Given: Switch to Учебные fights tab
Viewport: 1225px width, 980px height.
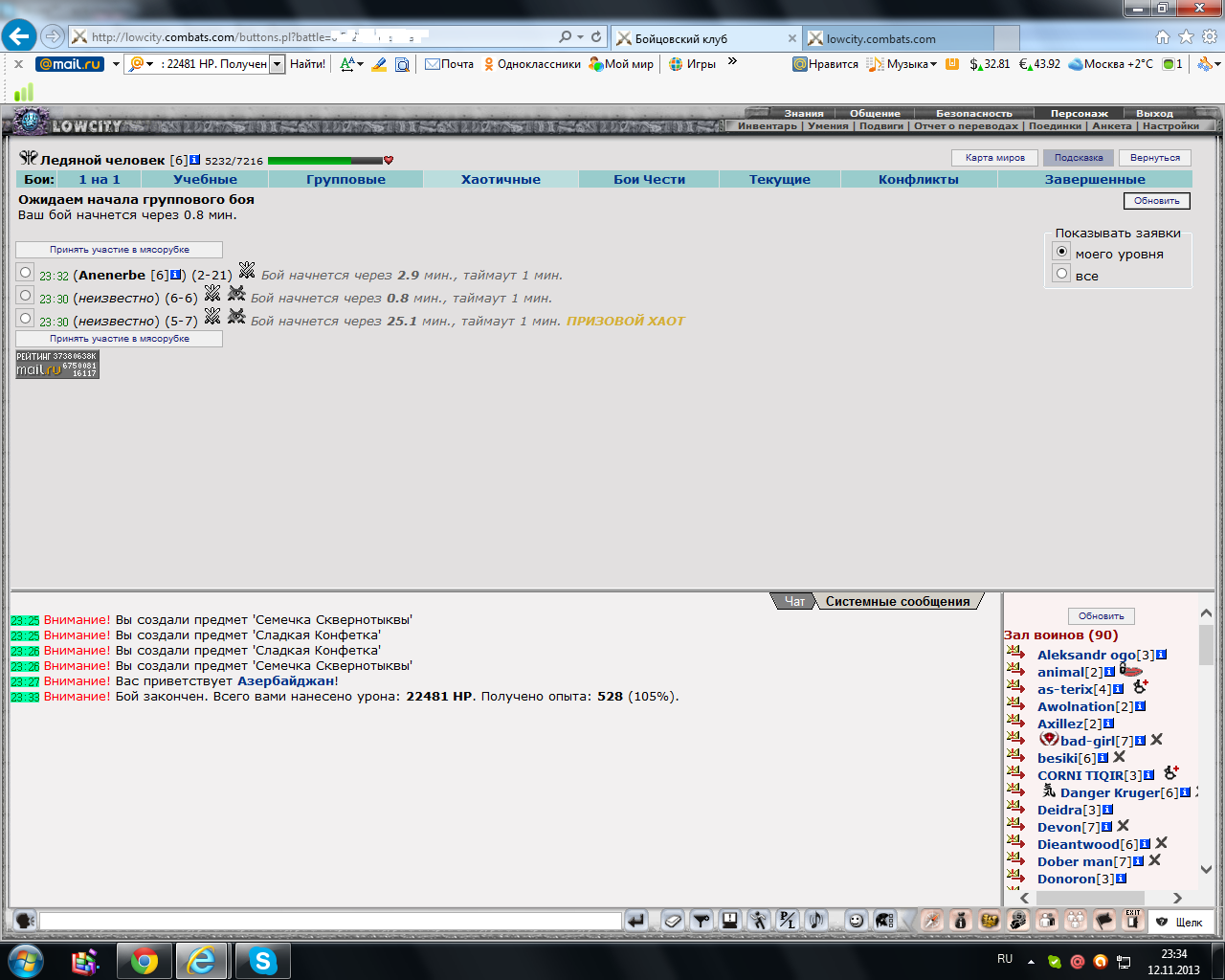Looking at the screenshot, I should [205, 179].
